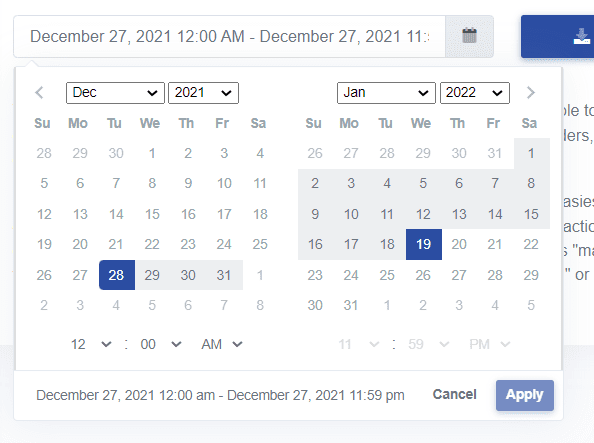Choose January 1 in the right calendar
Viewport: 594px width, 443px height.
coord(531,153)
